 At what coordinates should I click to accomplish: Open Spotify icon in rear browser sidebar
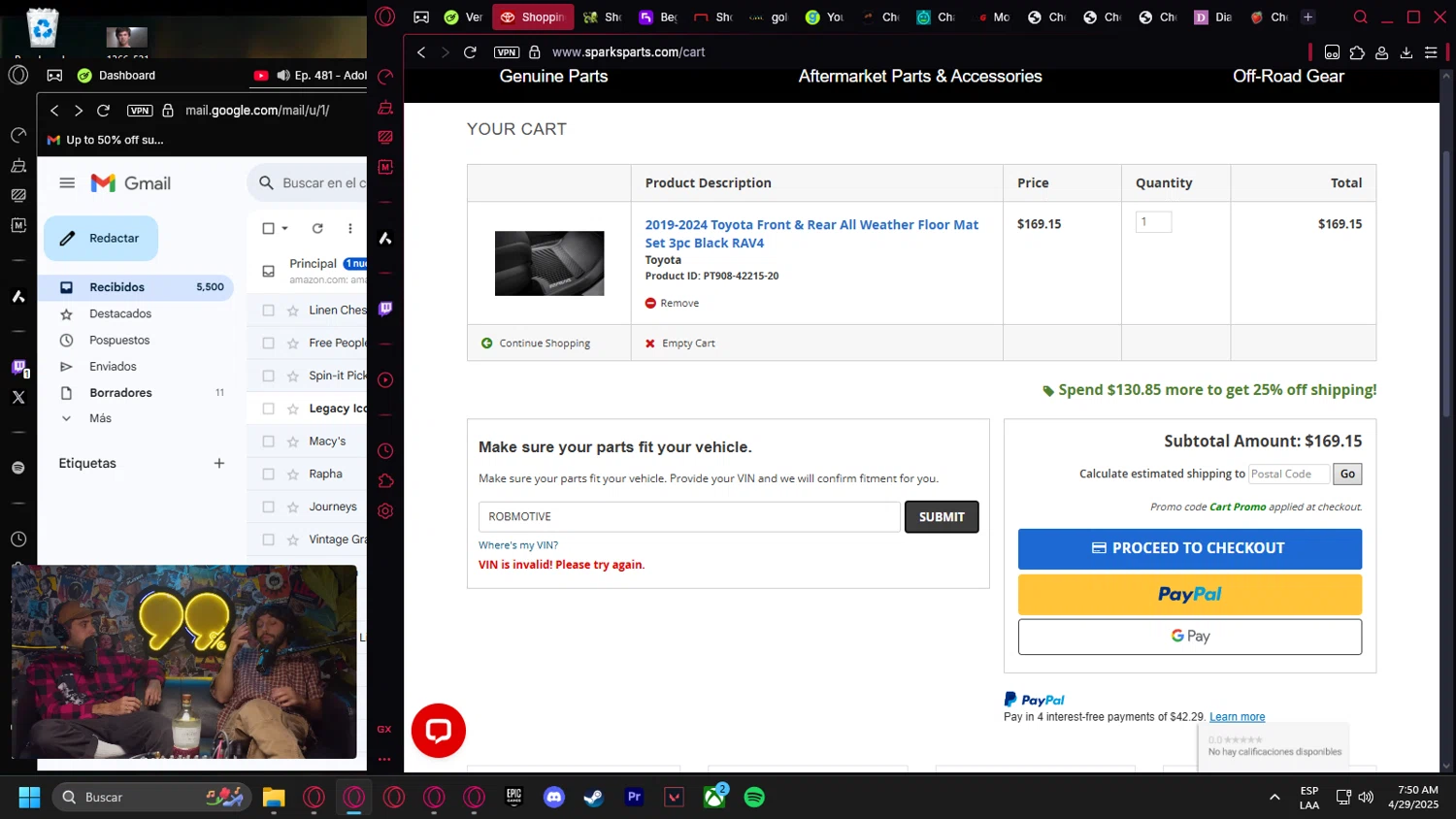[x=18, y=468]
